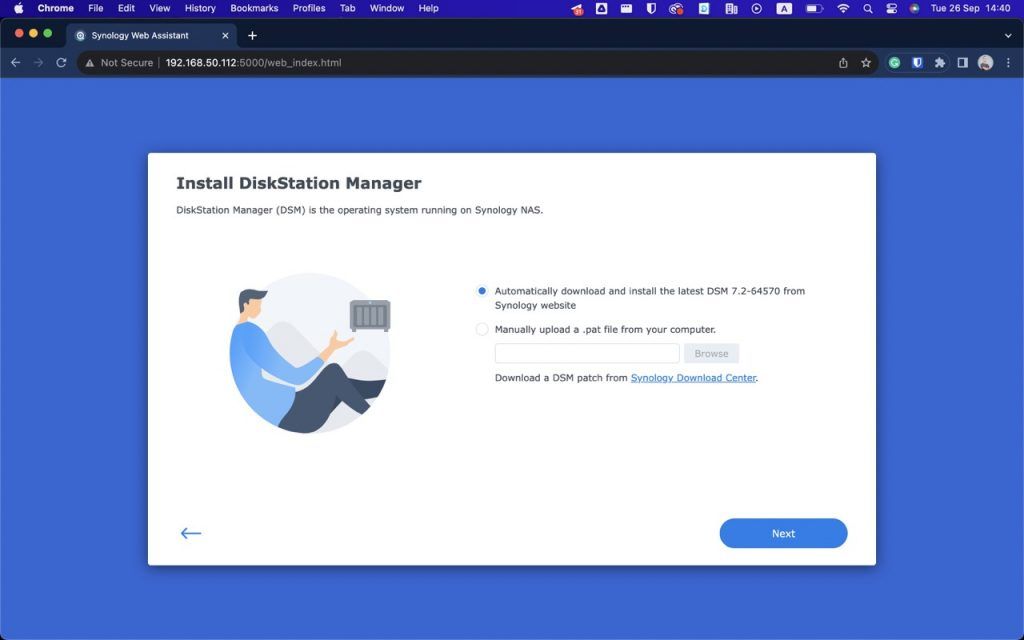Open the Window menu
1024x640 pixels.
(387, 8)
